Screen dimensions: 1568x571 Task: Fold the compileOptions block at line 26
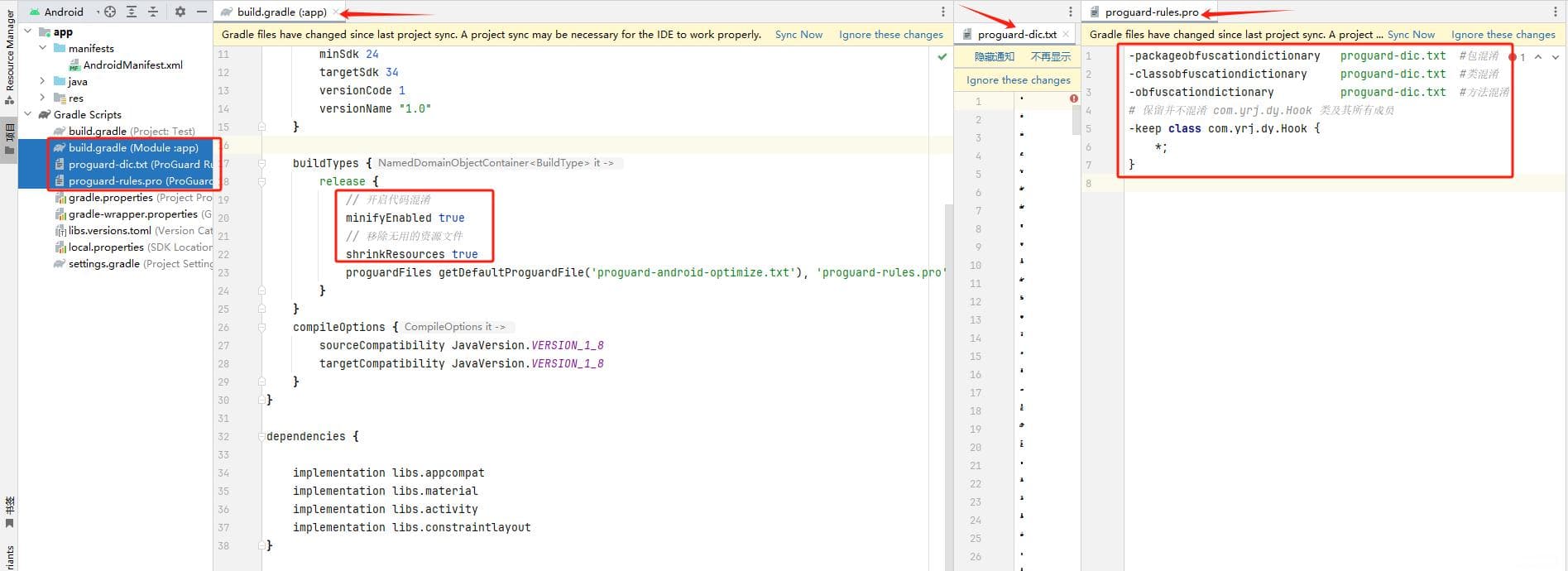261,327
